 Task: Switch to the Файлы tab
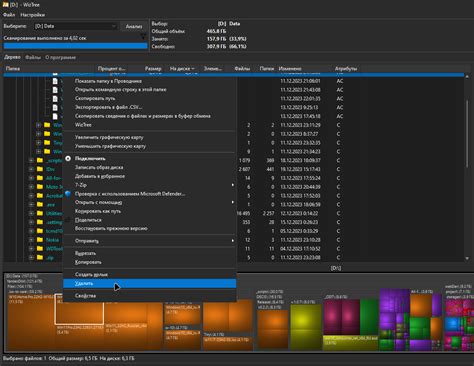click(x=33, y=57)
